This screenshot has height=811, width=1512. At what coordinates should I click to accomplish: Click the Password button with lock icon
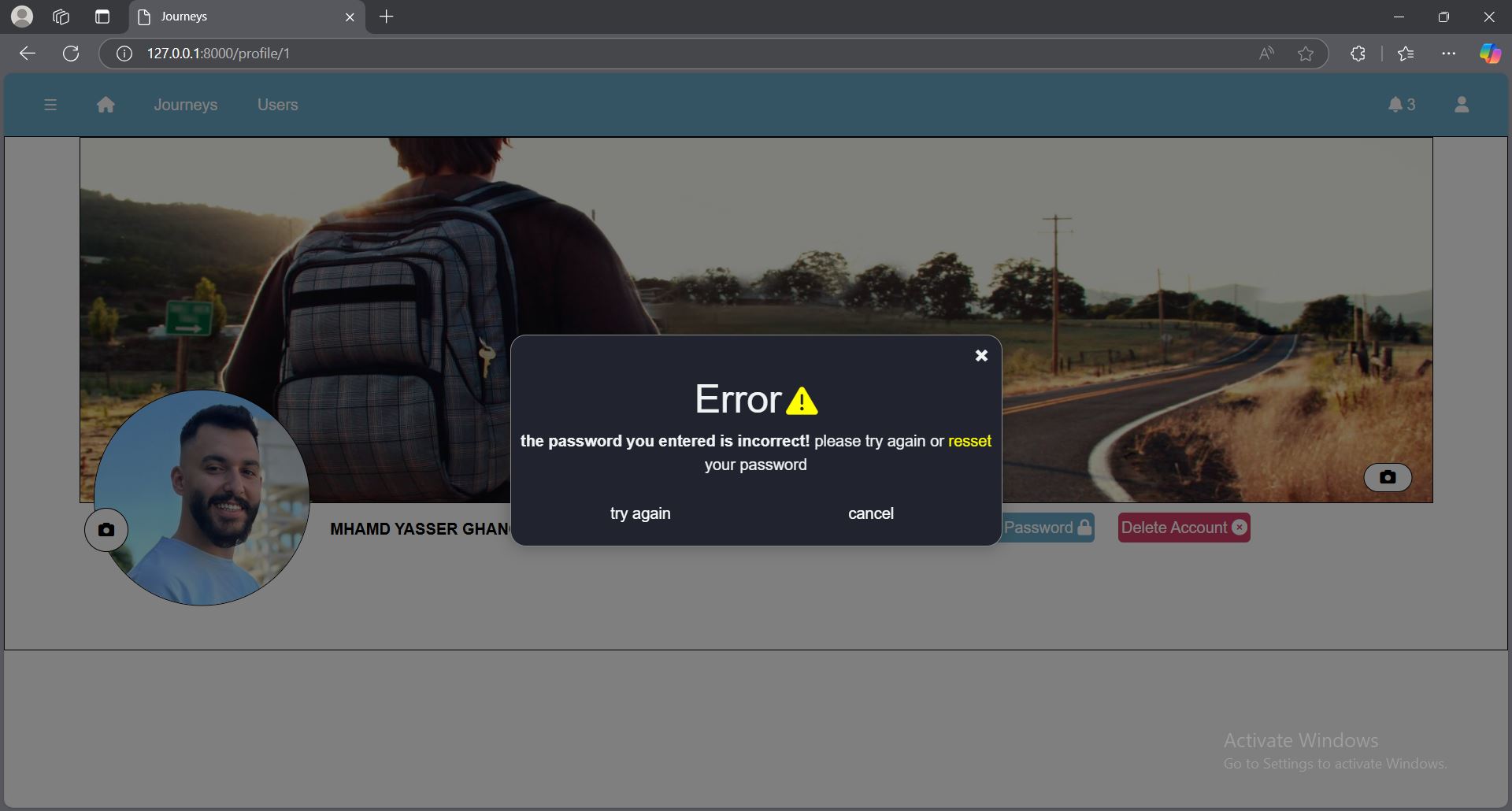pyautogui.click(x=1048, y=528)
